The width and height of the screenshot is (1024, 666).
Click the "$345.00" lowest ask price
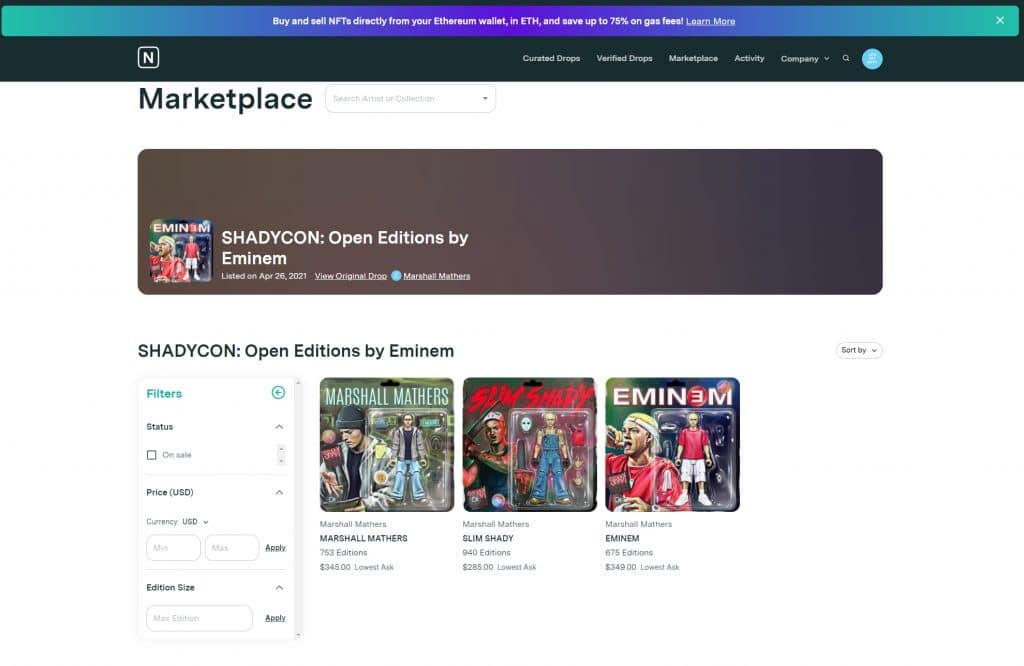click(x=335, y=567)
